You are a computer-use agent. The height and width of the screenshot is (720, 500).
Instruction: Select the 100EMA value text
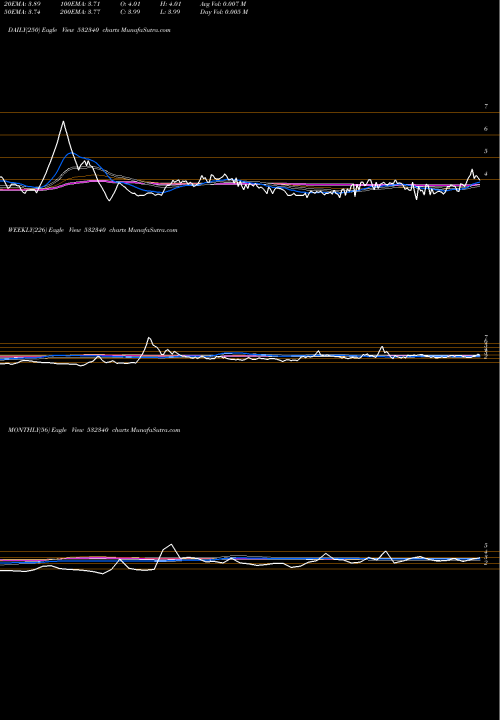pos(80,4)
